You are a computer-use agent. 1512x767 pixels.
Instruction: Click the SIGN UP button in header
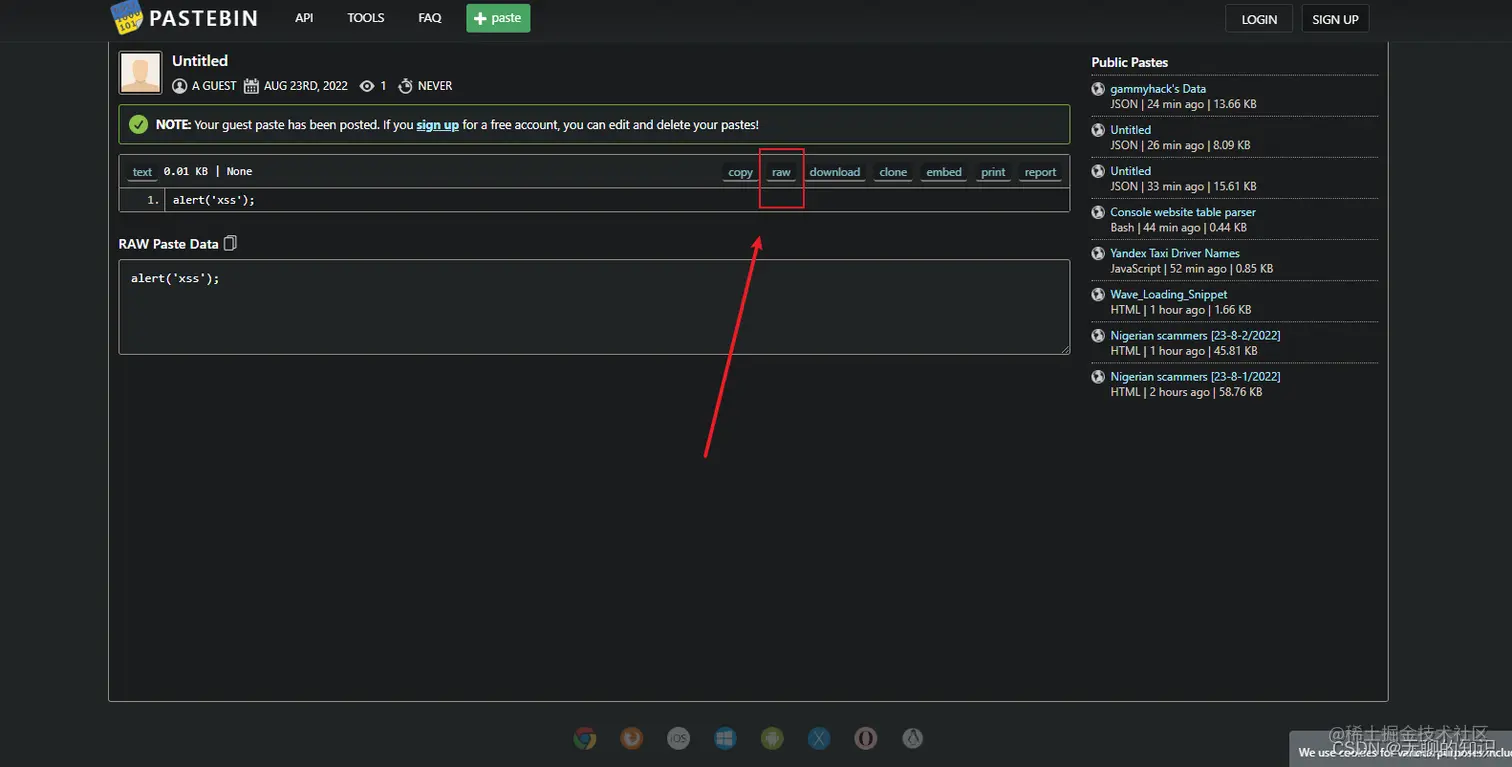pos(1335,19)
